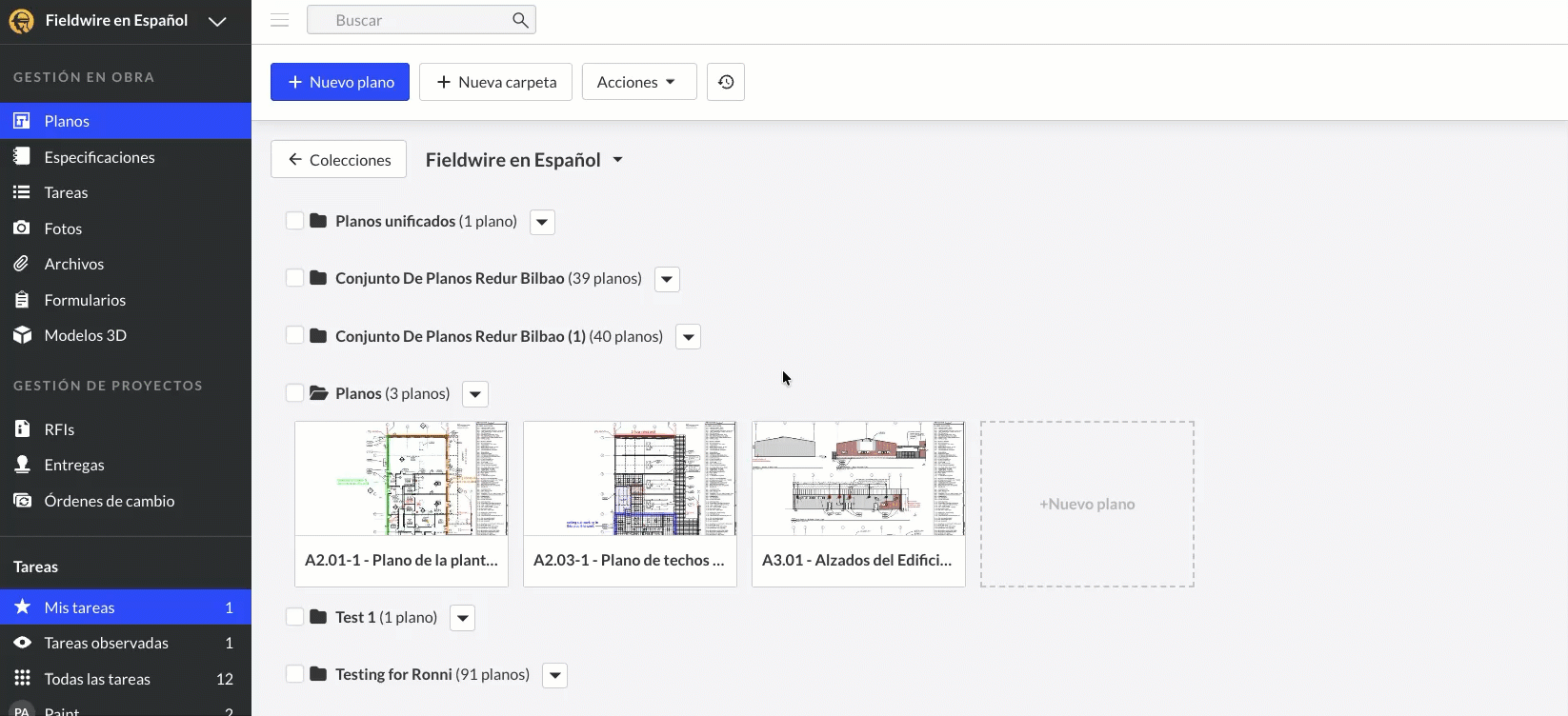The image size is (1568, 716).
Task: Click the Archivos paperclip icon
Action: pyautogui.click(x=22, y=264)
